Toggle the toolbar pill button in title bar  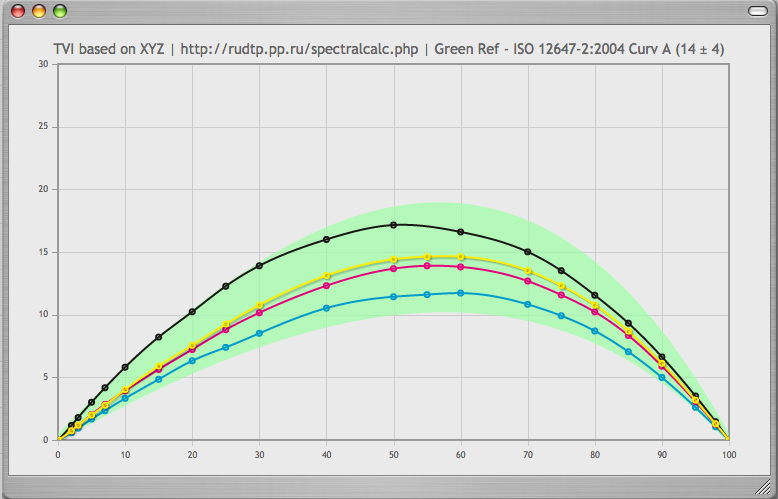coord(758,11)
